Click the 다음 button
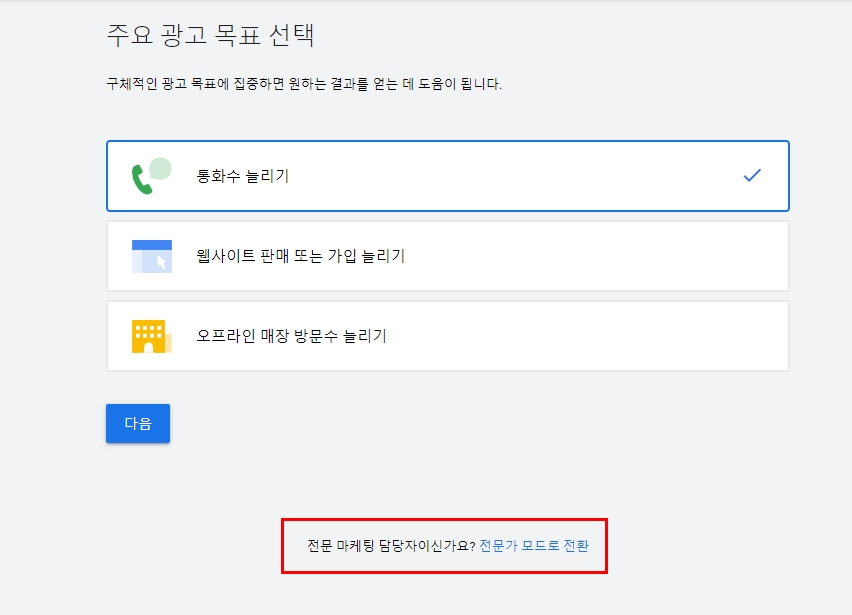Screen dimensions: 852x615 (x=138, y=423)
